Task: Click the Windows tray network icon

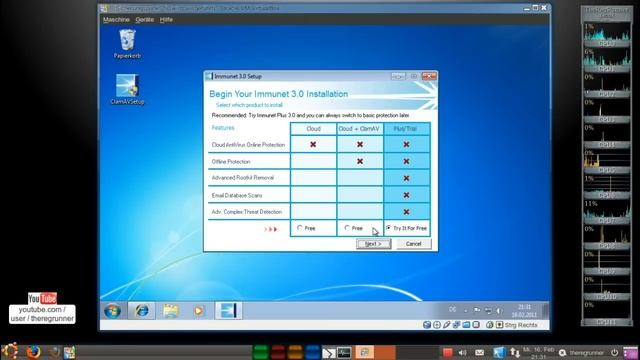Action: (x=488, y=311)
